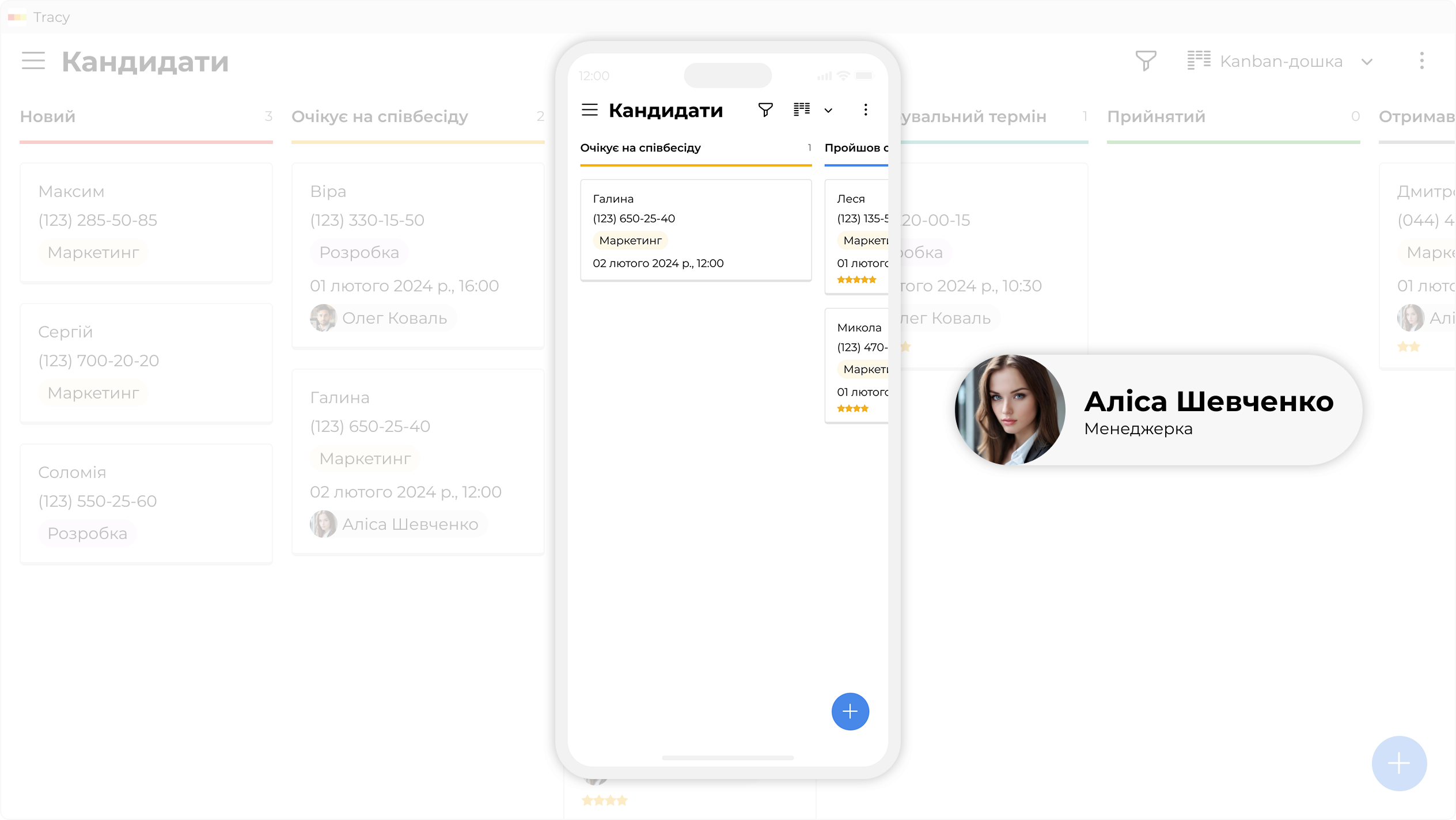Open the desktop hamburger menu
The width and height of the screenshot is (1456, 820).
click(x=33, y=61)
